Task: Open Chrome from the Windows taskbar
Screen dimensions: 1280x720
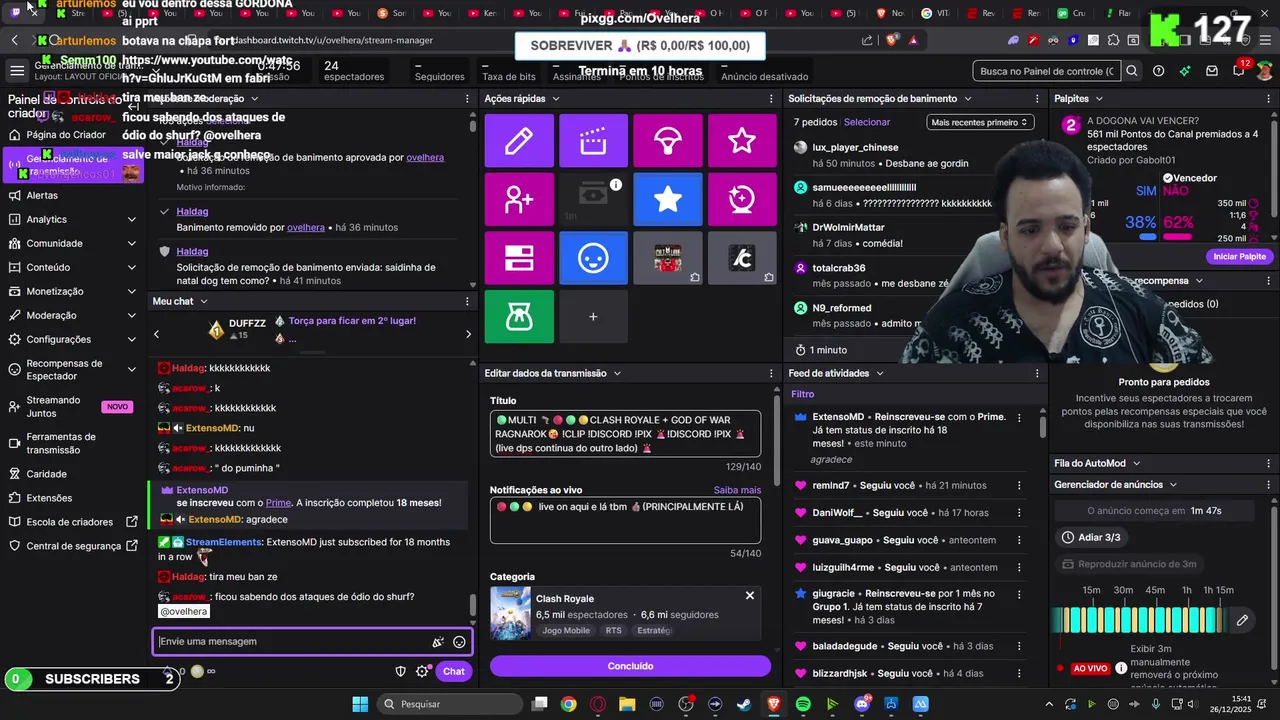Action: click(568, 704)
